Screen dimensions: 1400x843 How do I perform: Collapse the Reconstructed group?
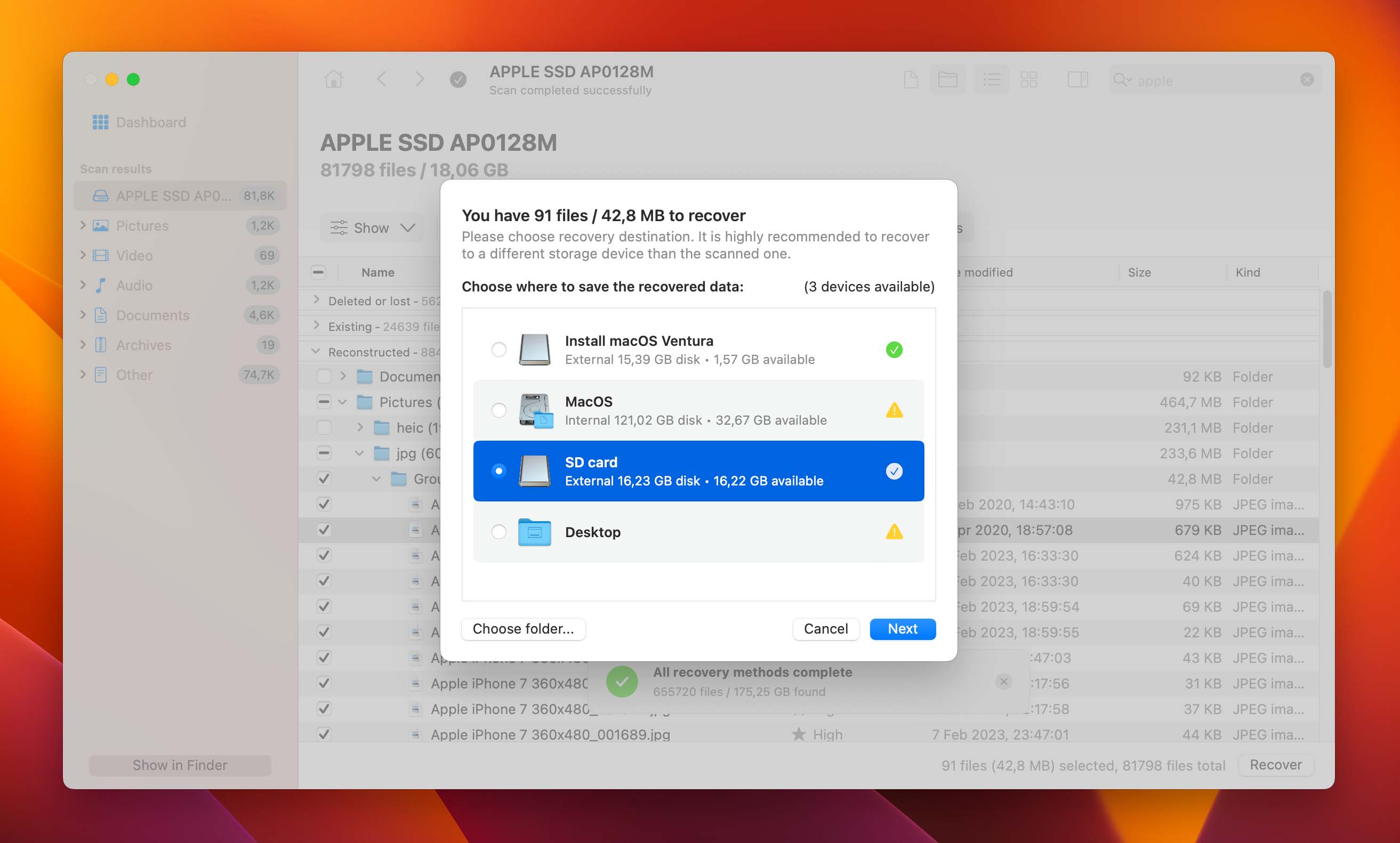tap(317, 352)
